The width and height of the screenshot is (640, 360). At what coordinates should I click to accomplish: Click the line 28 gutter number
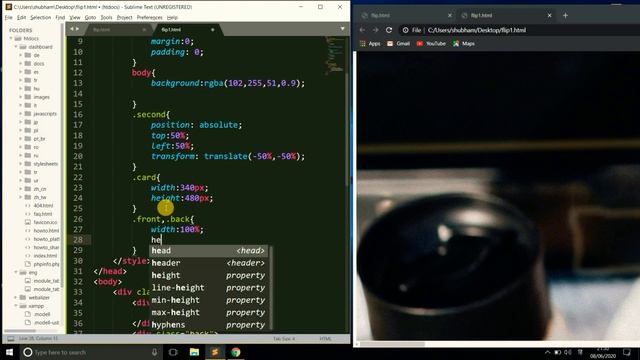point(78,240)
